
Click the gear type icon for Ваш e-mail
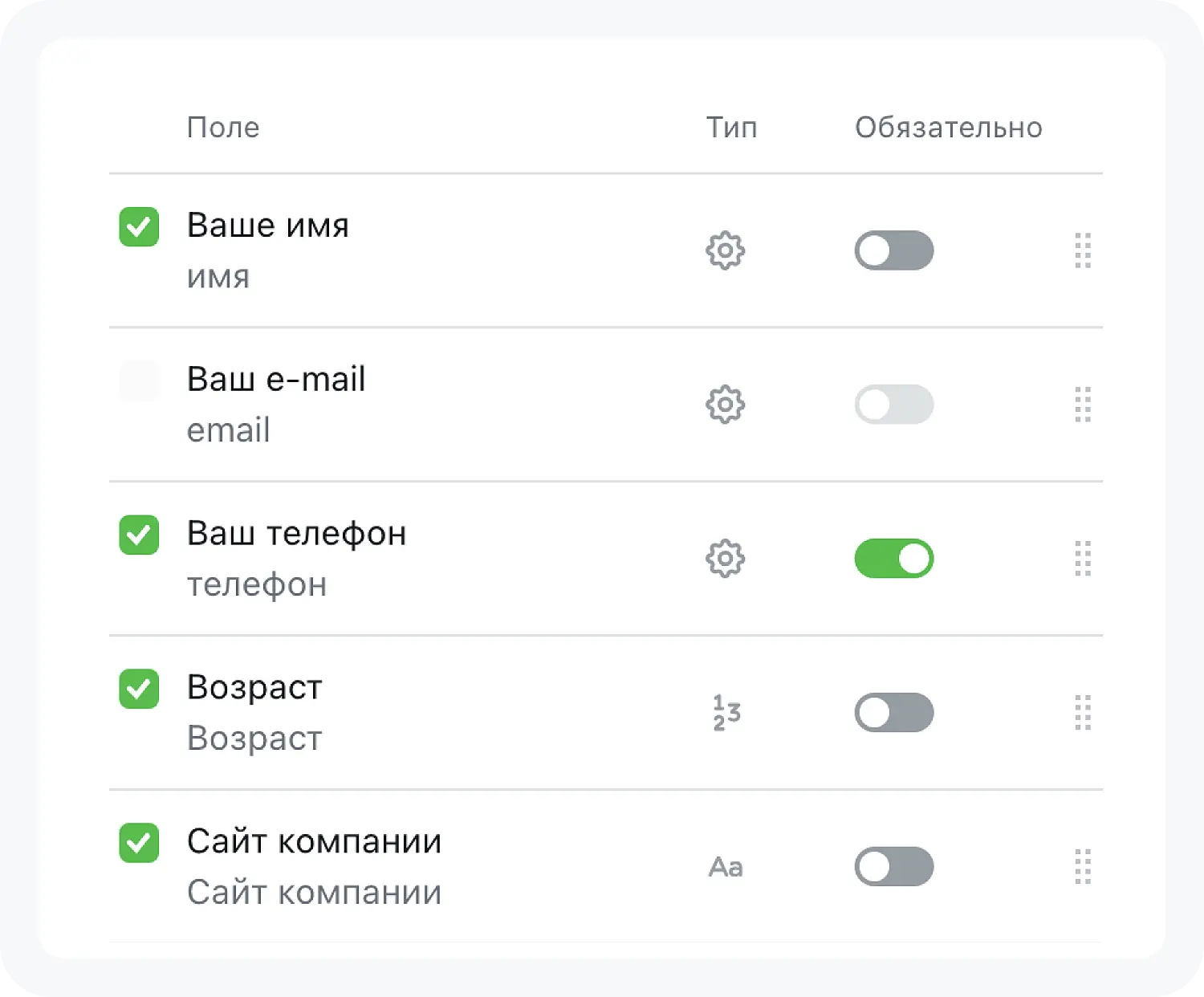point(725,405)
